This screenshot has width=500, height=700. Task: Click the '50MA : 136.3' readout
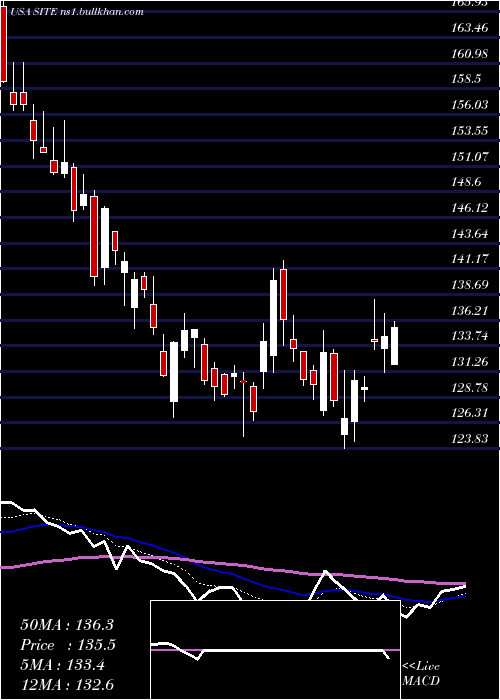pos(67,625)
